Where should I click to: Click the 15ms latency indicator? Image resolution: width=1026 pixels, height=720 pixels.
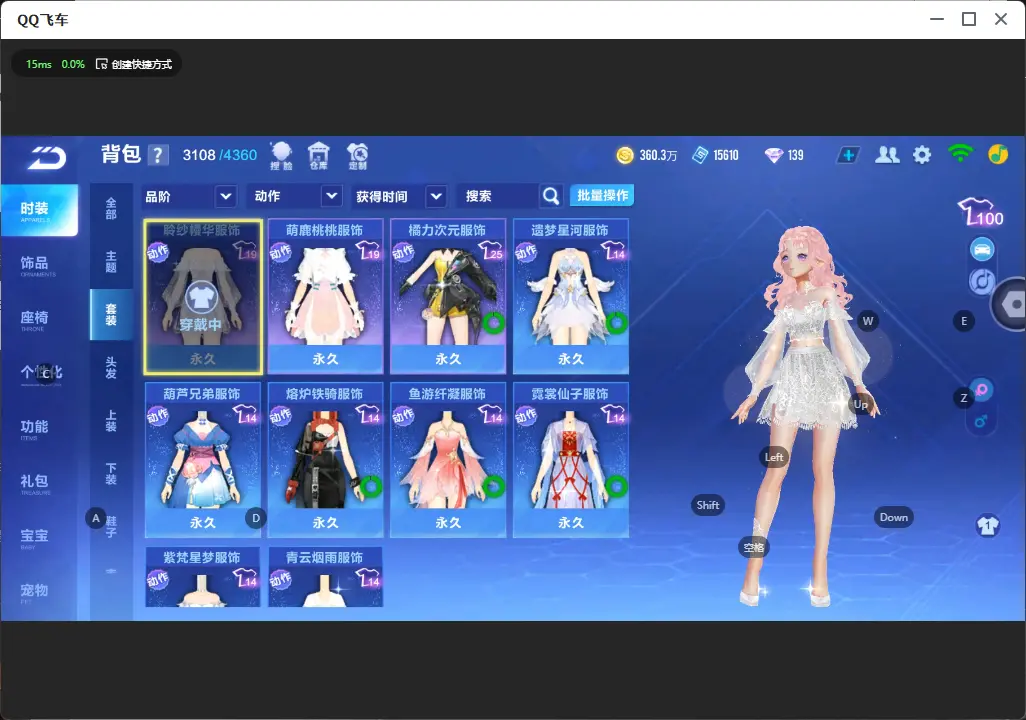pyautogui.click(x=39, y=64)
